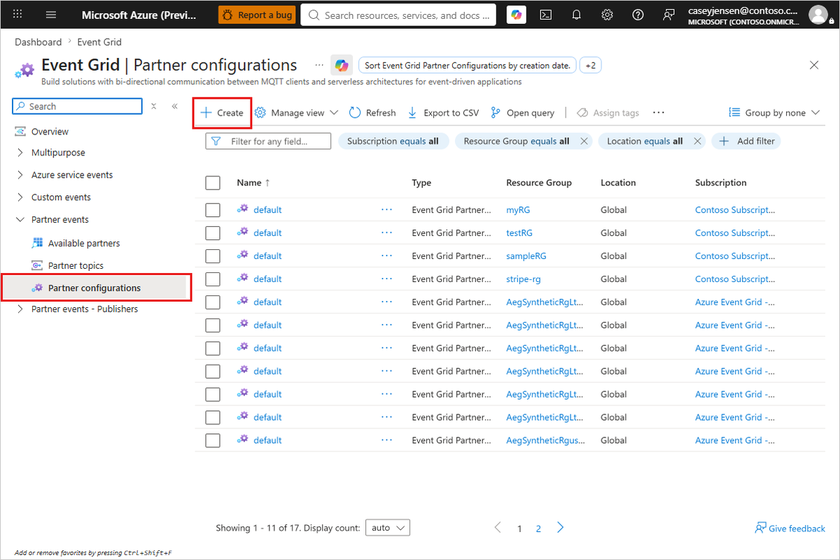840x560 pixels.
Task: Check the myRG row checkbox
Action: (x=213, y=210)
